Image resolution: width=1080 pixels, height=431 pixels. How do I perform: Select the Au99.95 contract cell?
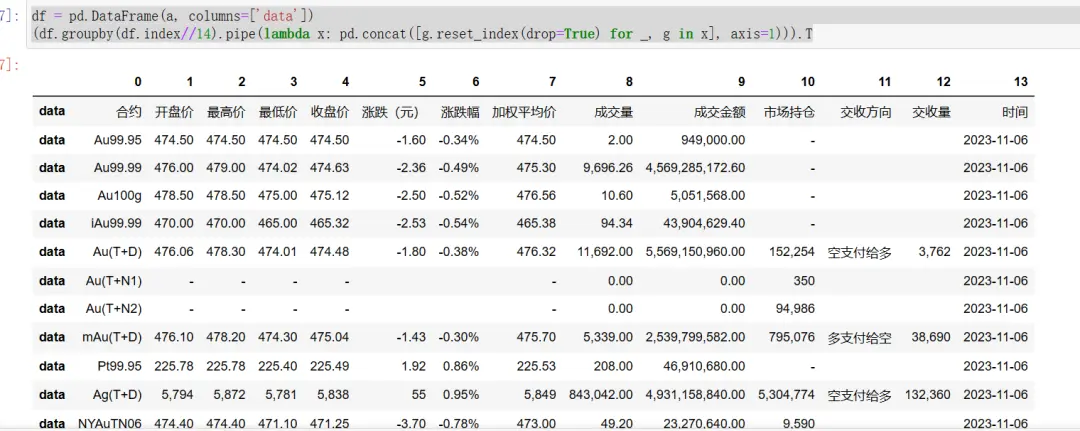click(x=118, y=140)
